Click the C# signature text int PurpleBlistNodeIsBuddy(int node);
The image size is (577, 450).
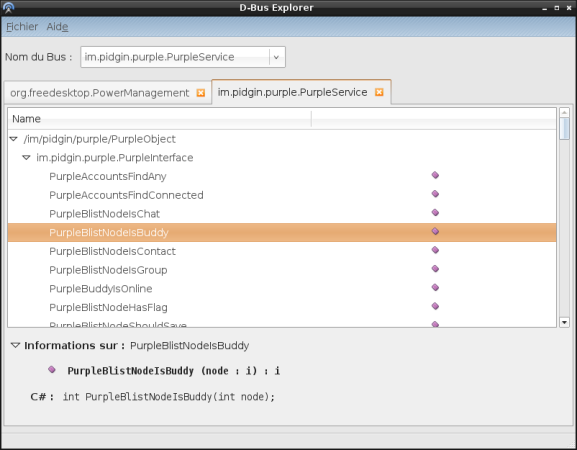click(x=169, y=397)
